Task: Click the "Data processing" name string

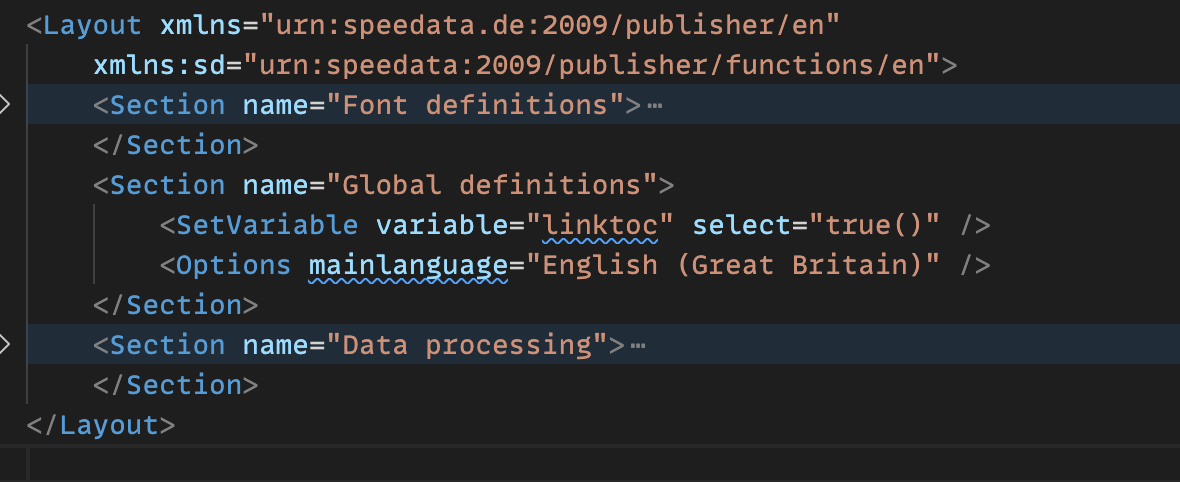Action: (x=467, y=345)
